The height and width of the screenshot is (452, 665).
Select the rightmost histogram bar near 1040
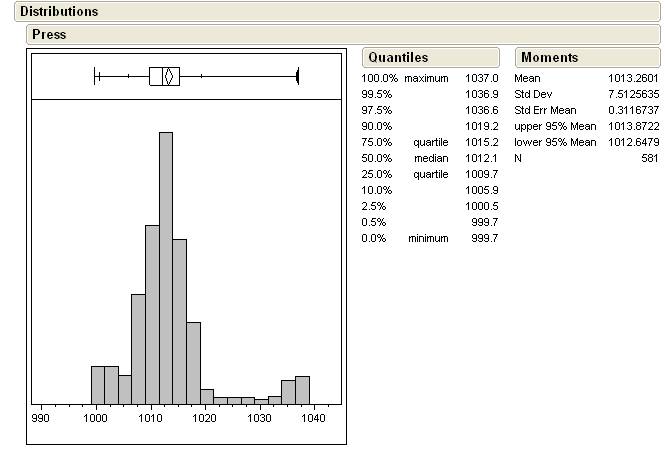[302, 389]
